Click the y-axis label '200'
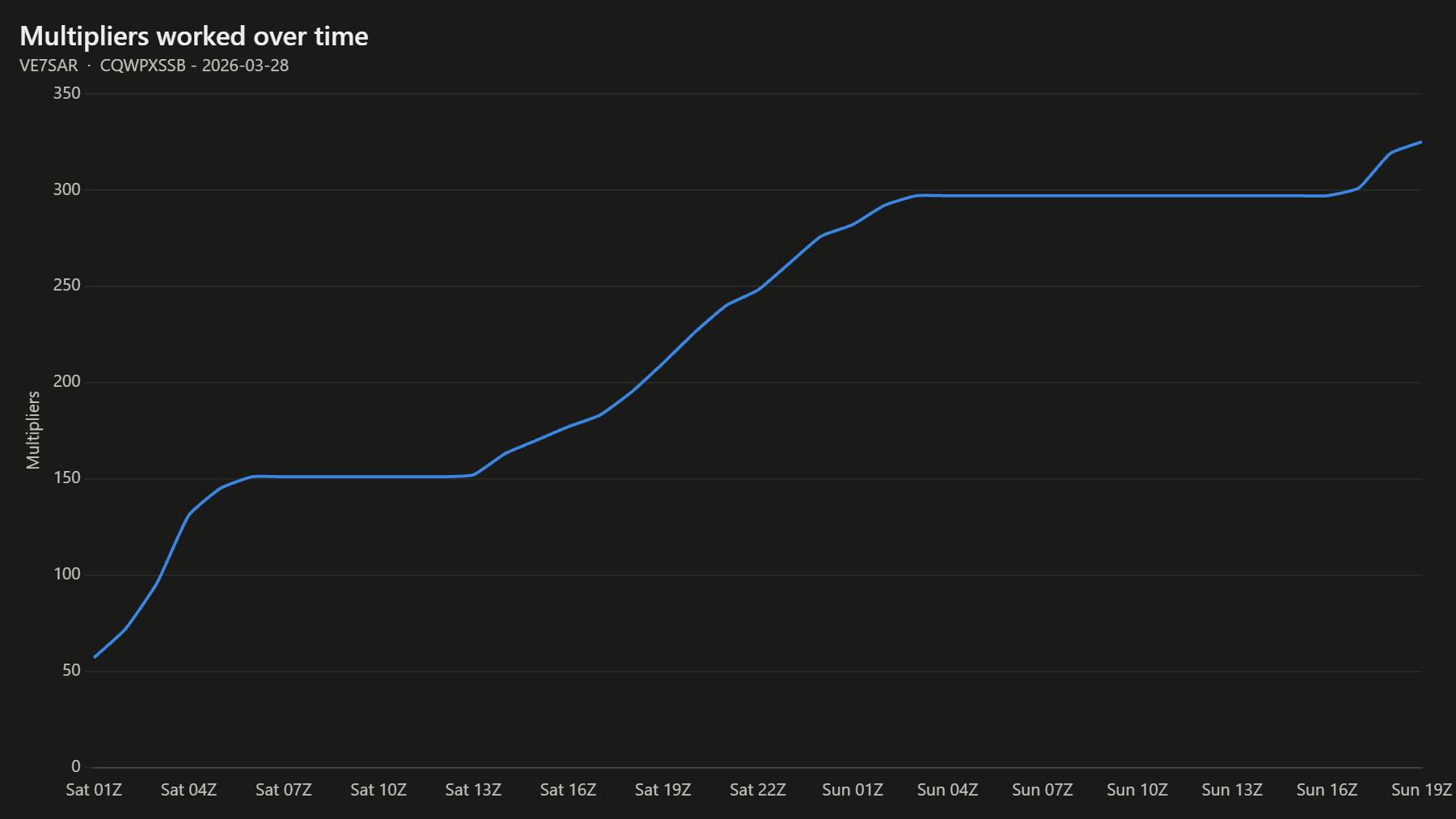This screenshot has width=1456, height=819. (x=67, y=381)
